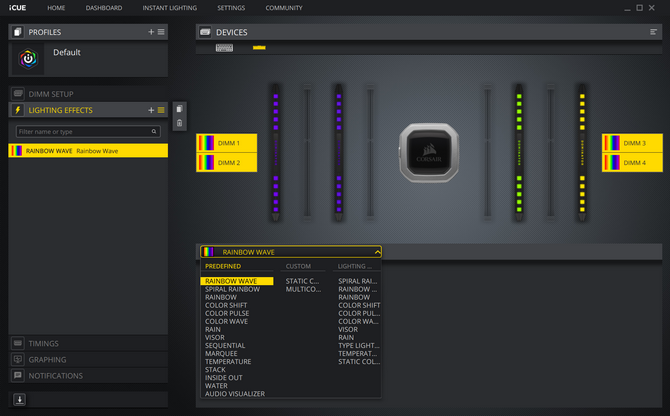Open the Graphing section
670x416 pixels.
[88, 360]
